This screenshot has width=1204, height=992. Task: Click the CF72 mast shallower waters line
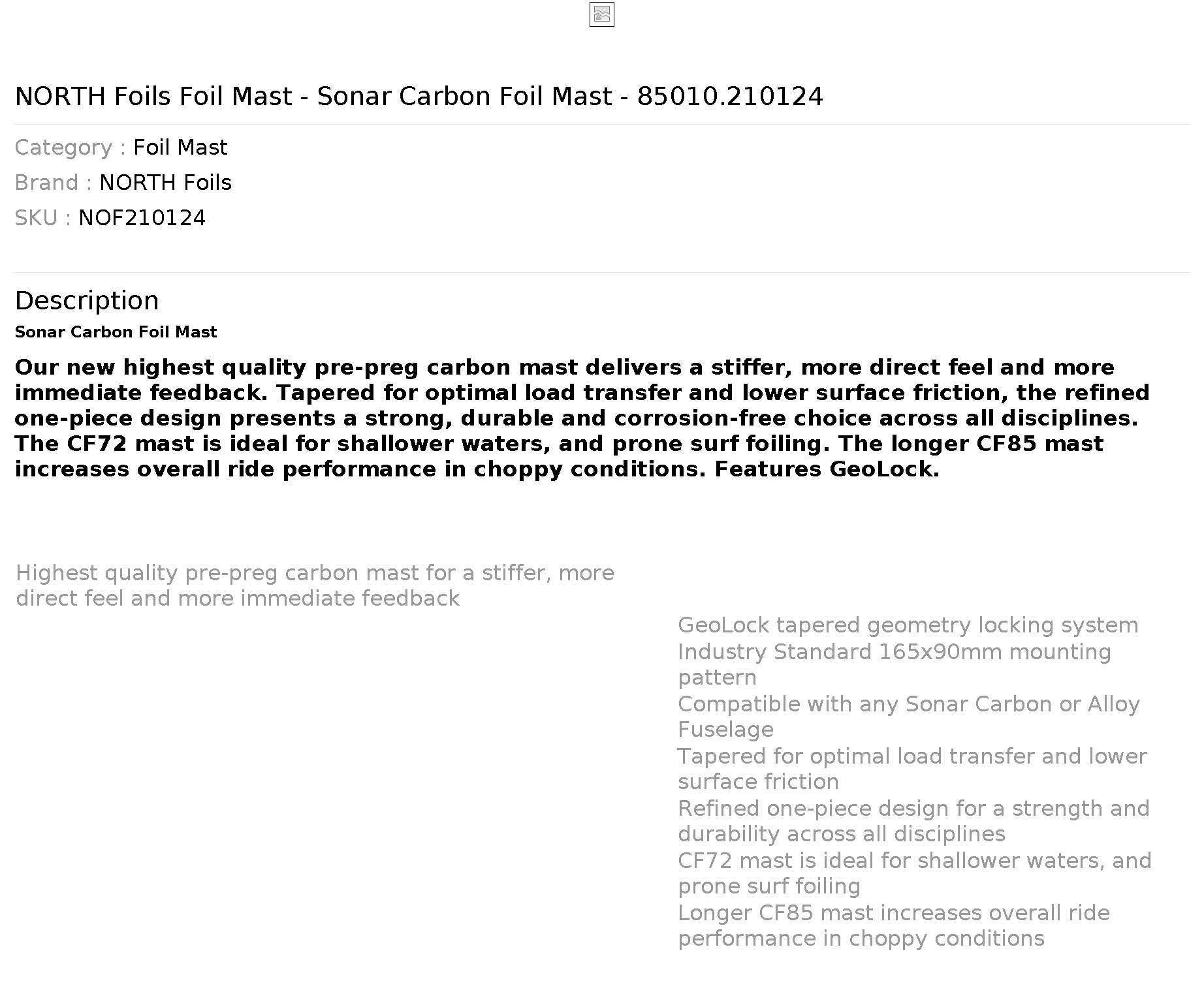pos(914,873)
